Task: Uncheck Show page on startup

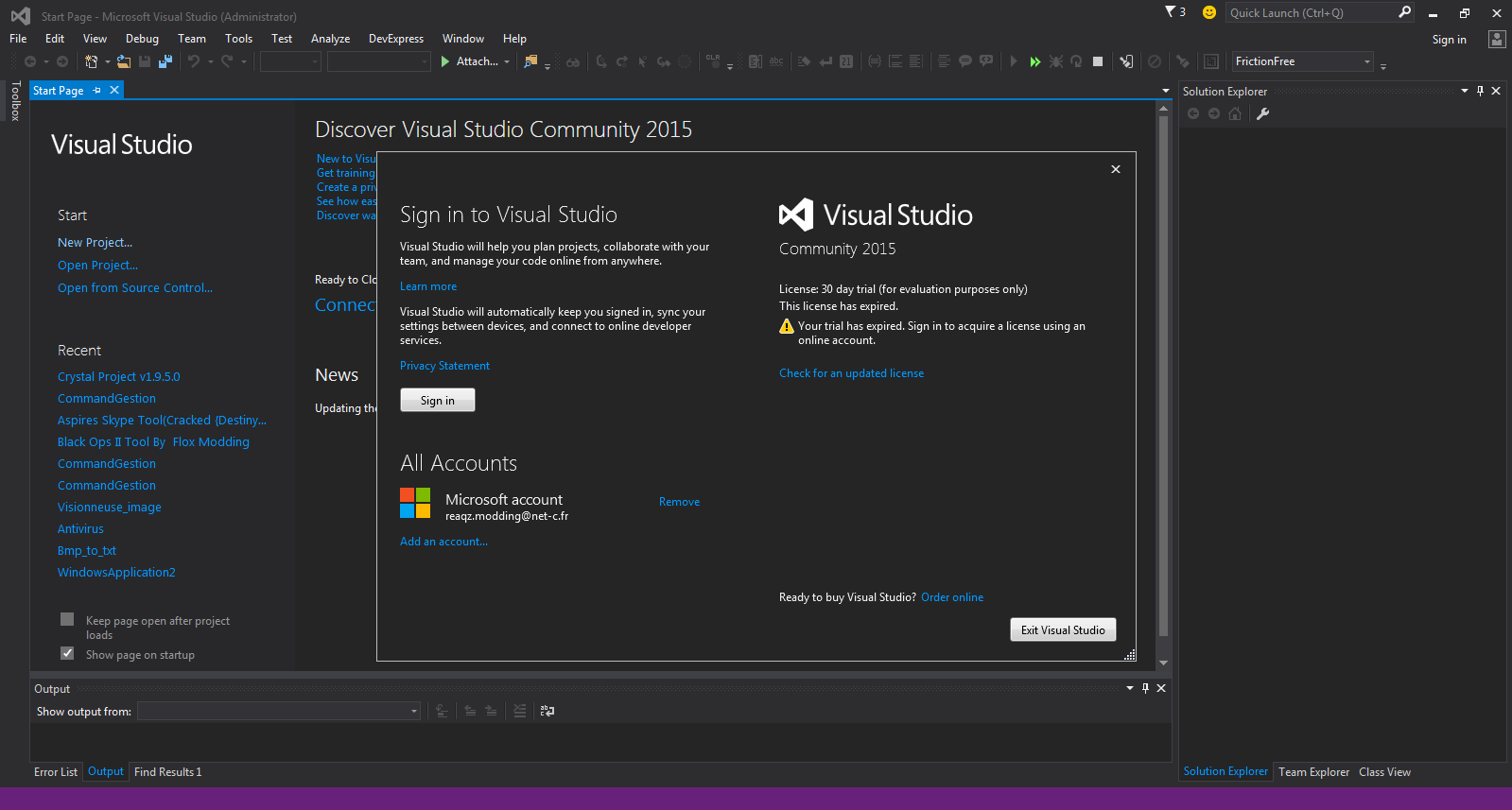Action: [x=67, y=653]
